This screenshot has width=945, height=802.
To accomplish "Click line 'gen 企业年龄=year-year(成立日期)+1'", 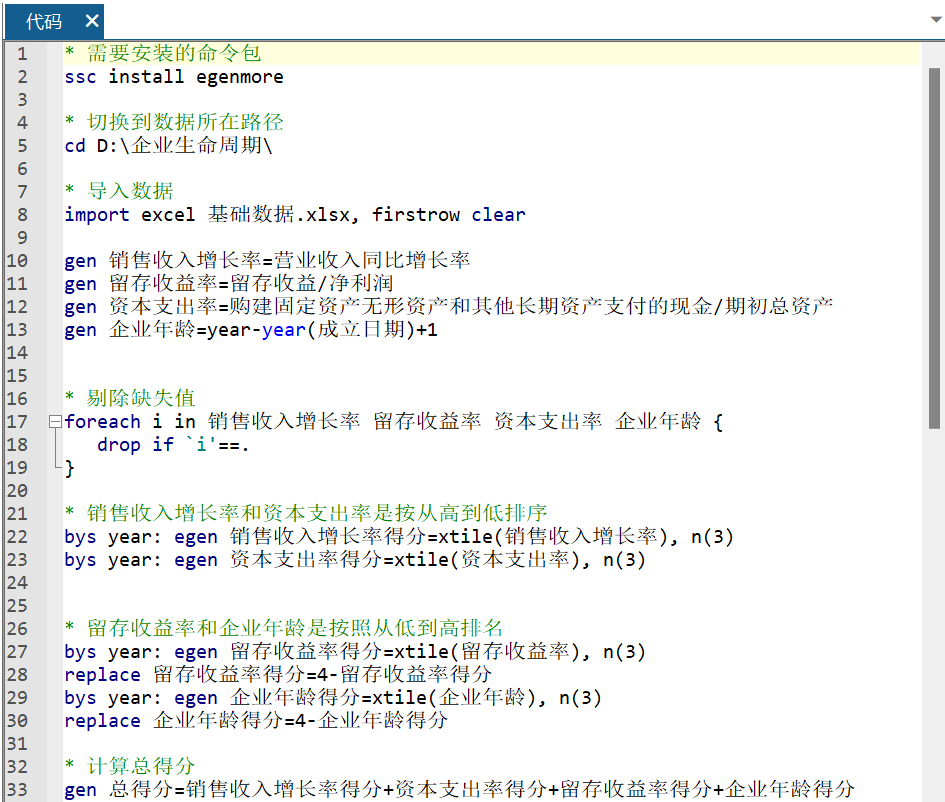I will (251, 330).
